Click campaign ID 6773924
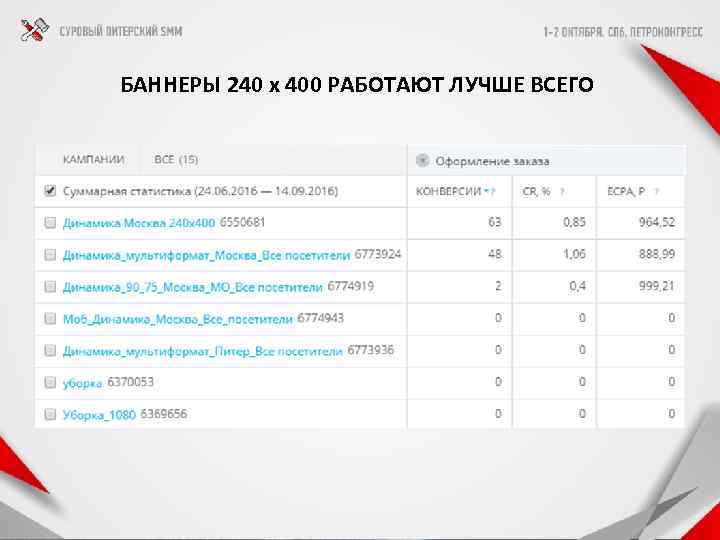 [378, 254]
